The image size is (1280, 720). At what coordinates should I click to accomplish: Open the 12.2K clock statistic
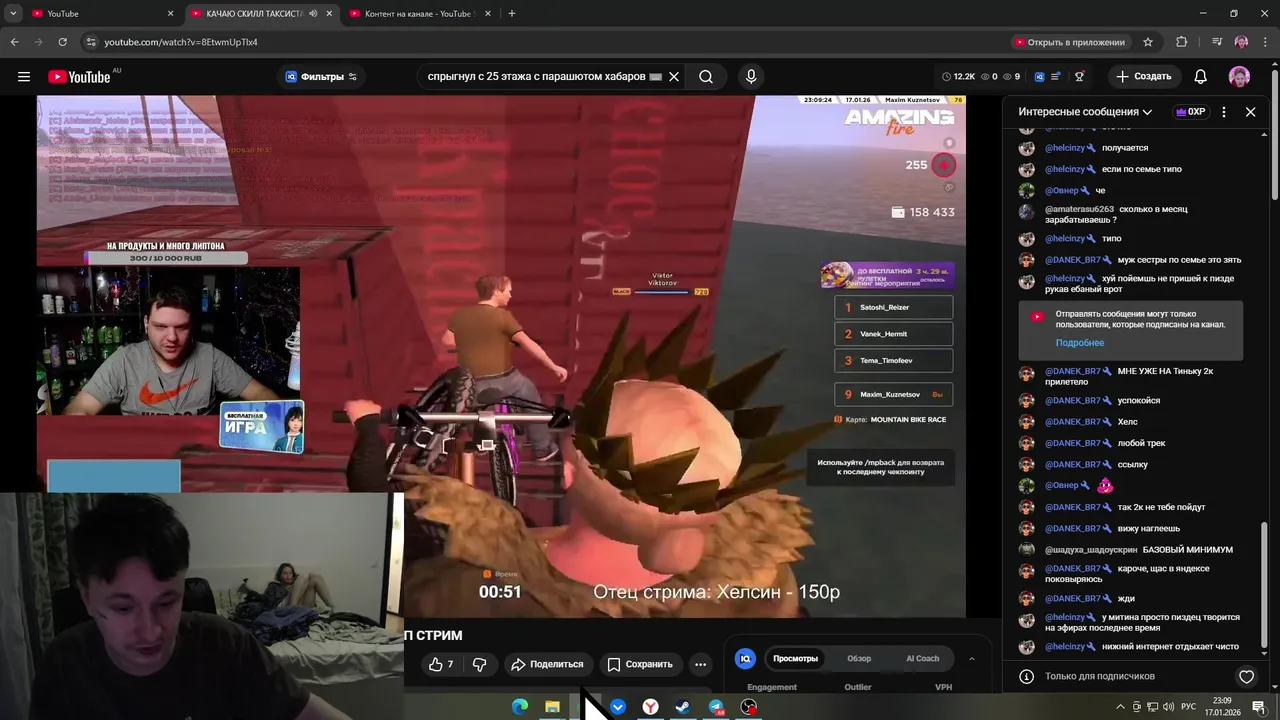tap(958, 77)
